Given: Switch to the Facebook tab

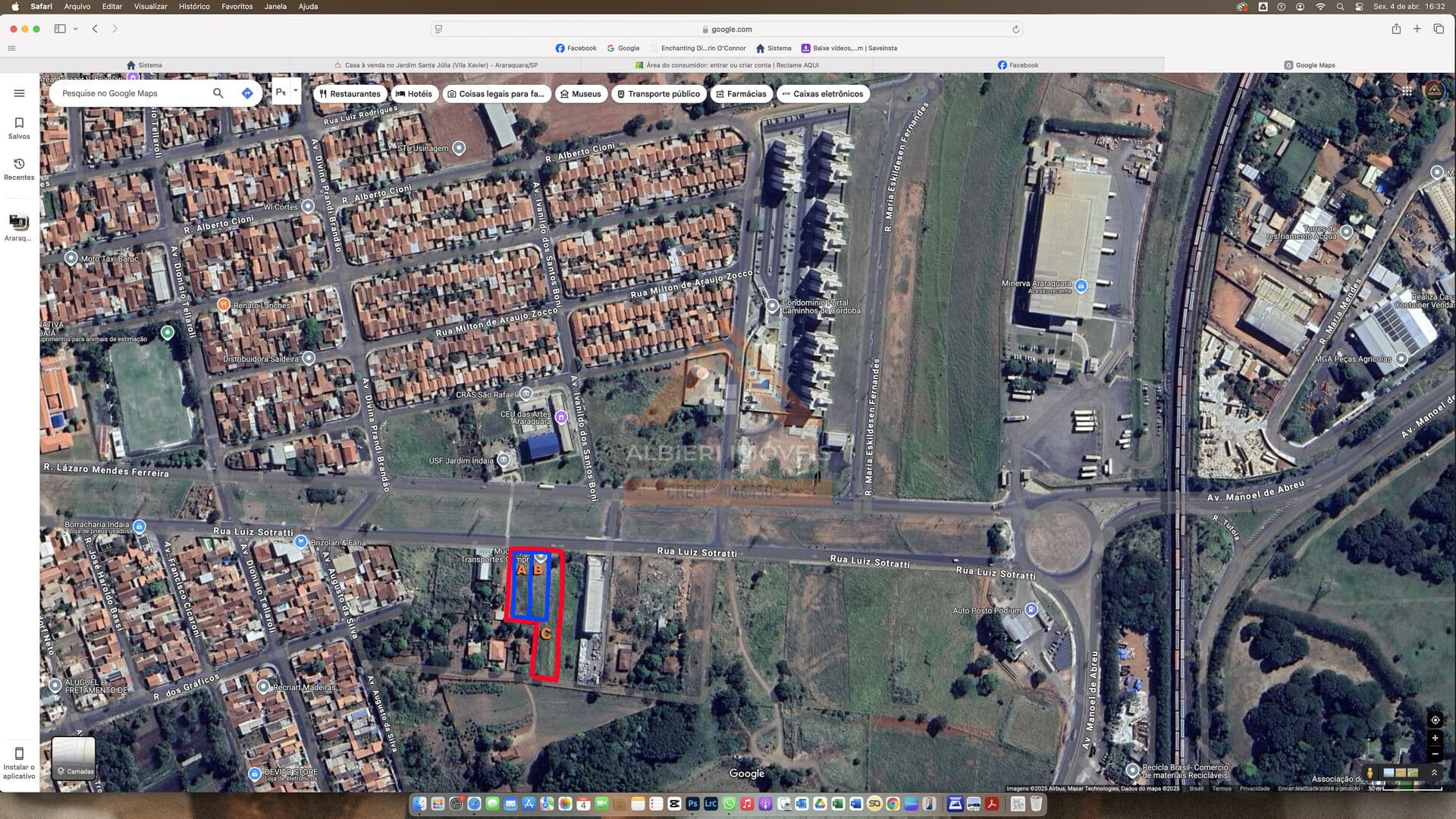Looking at the screenshot, I should point(1018,65).
